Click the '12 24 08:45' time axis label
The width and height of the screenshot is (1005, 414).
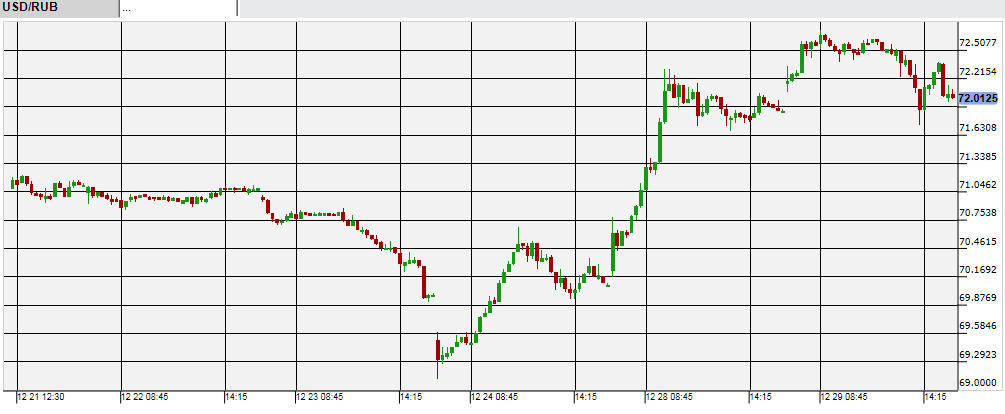[x=495, y=397]
